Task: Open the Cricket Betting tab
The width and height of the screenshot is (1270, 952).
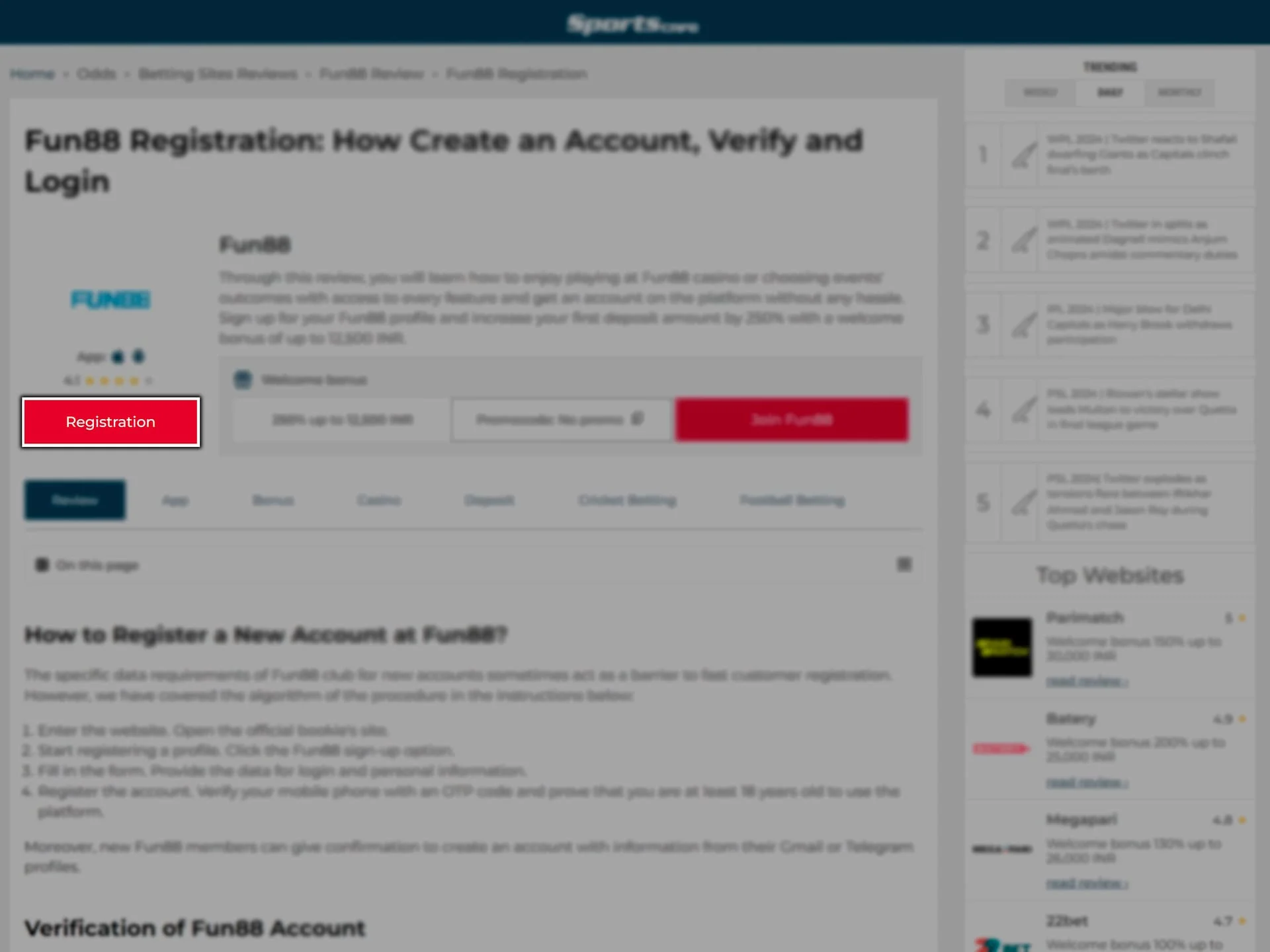Action: tap(626, 500)
